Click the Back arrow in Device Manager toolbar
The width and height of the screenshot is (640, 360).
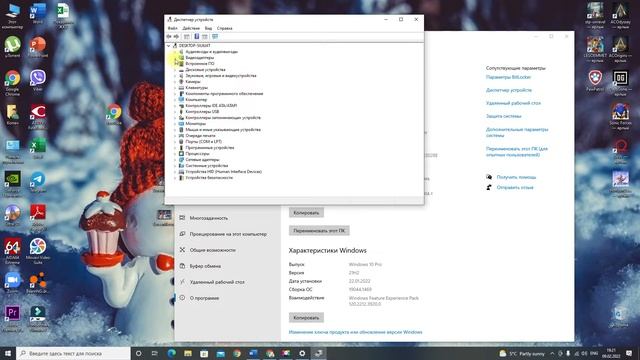(169, 37)
